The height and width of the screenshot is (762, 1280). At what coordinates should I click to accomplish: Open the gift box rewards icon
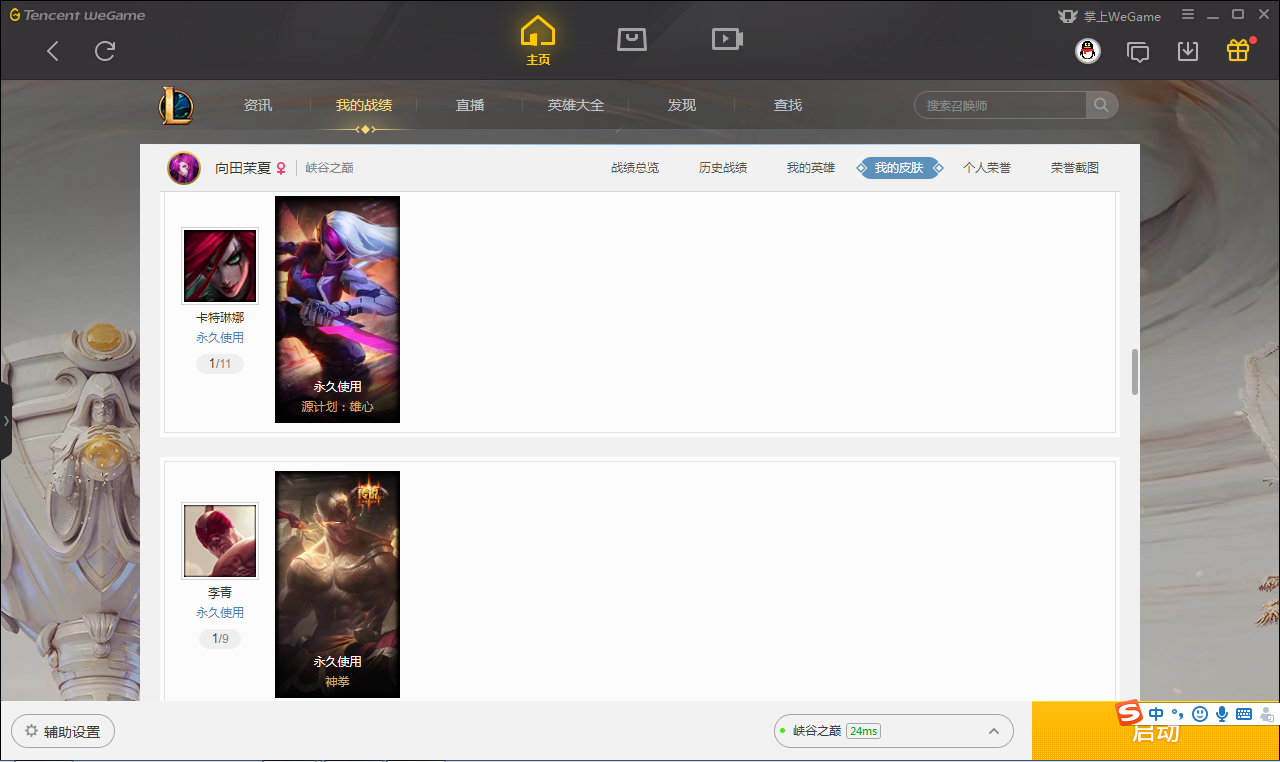[1239, 50]
